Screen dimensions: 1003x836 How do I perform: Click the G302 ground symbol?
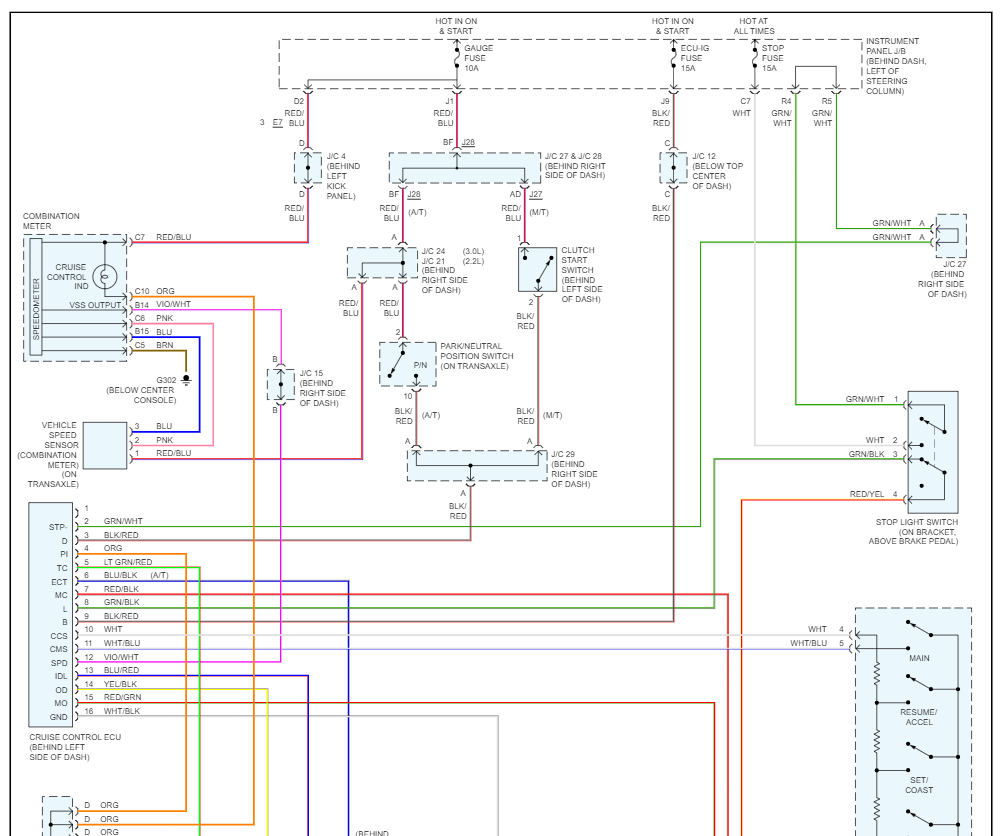coord(186,380)
